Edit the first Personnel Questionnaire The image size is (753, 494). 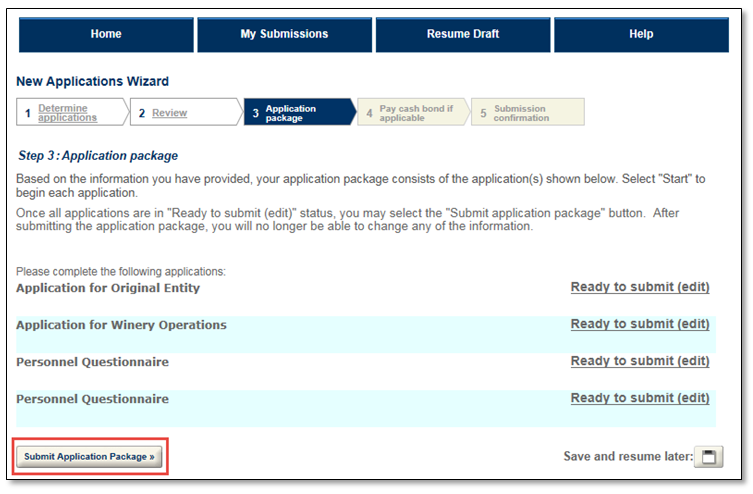point(640,361)
